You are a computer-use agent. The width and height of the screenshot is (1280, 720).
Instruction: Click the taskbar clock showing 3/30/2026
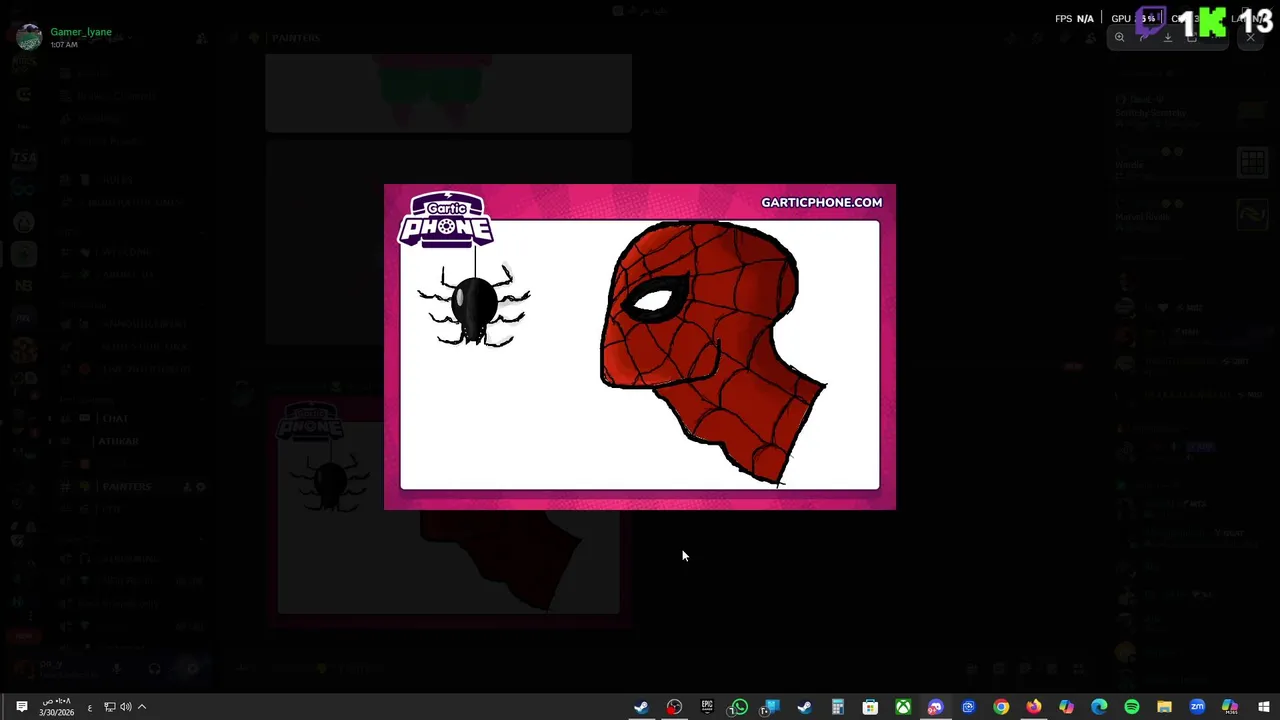tap(56, 707)
